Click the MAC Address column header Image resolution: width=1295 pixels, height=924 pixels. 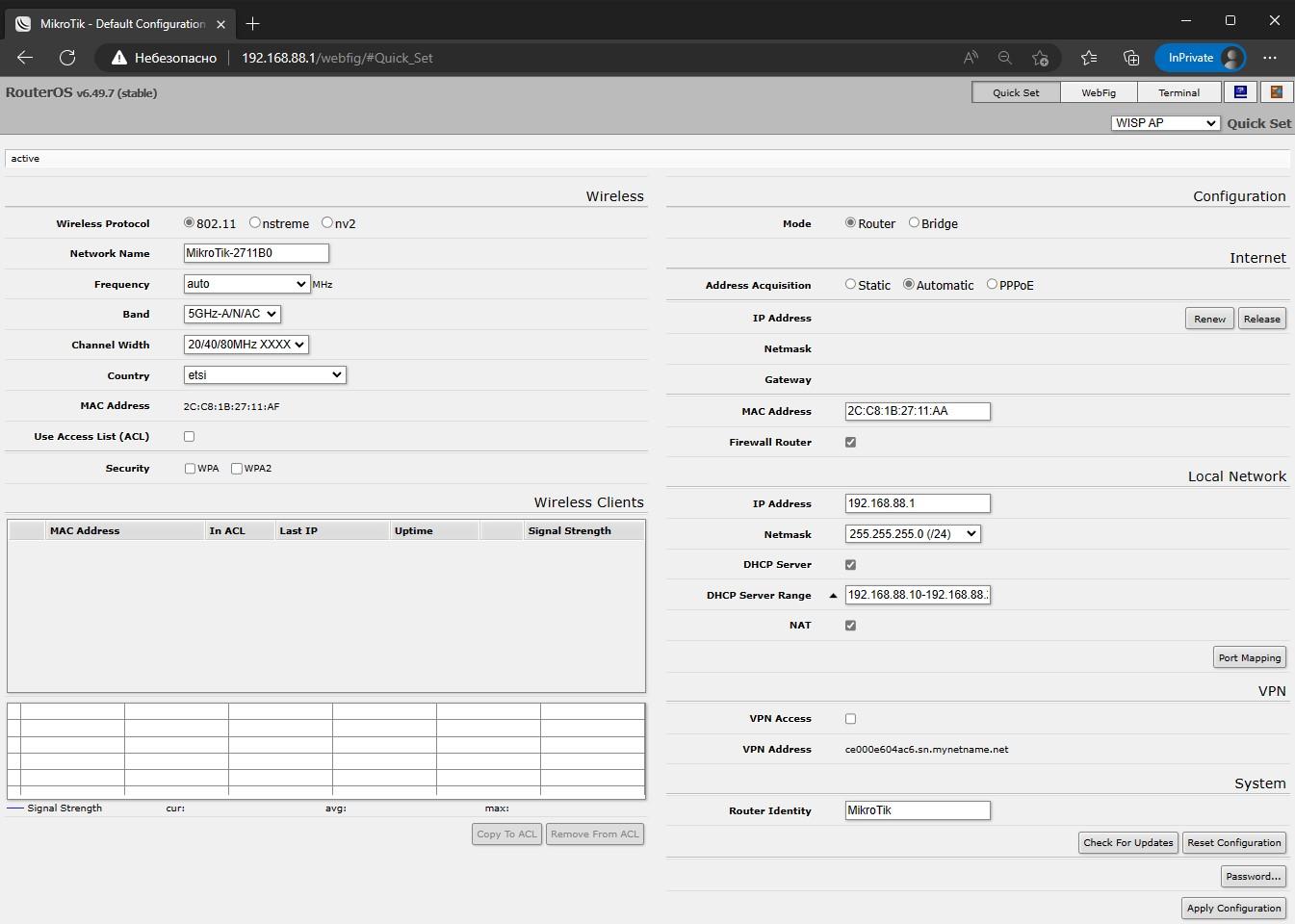(124, 530)
